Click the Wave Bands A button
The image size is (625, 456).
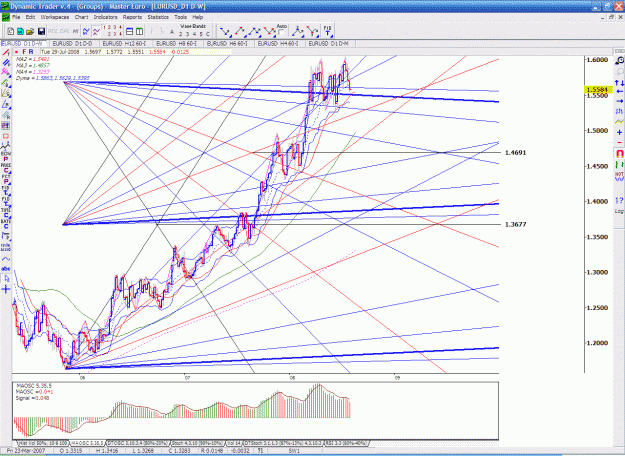point(172,32)
